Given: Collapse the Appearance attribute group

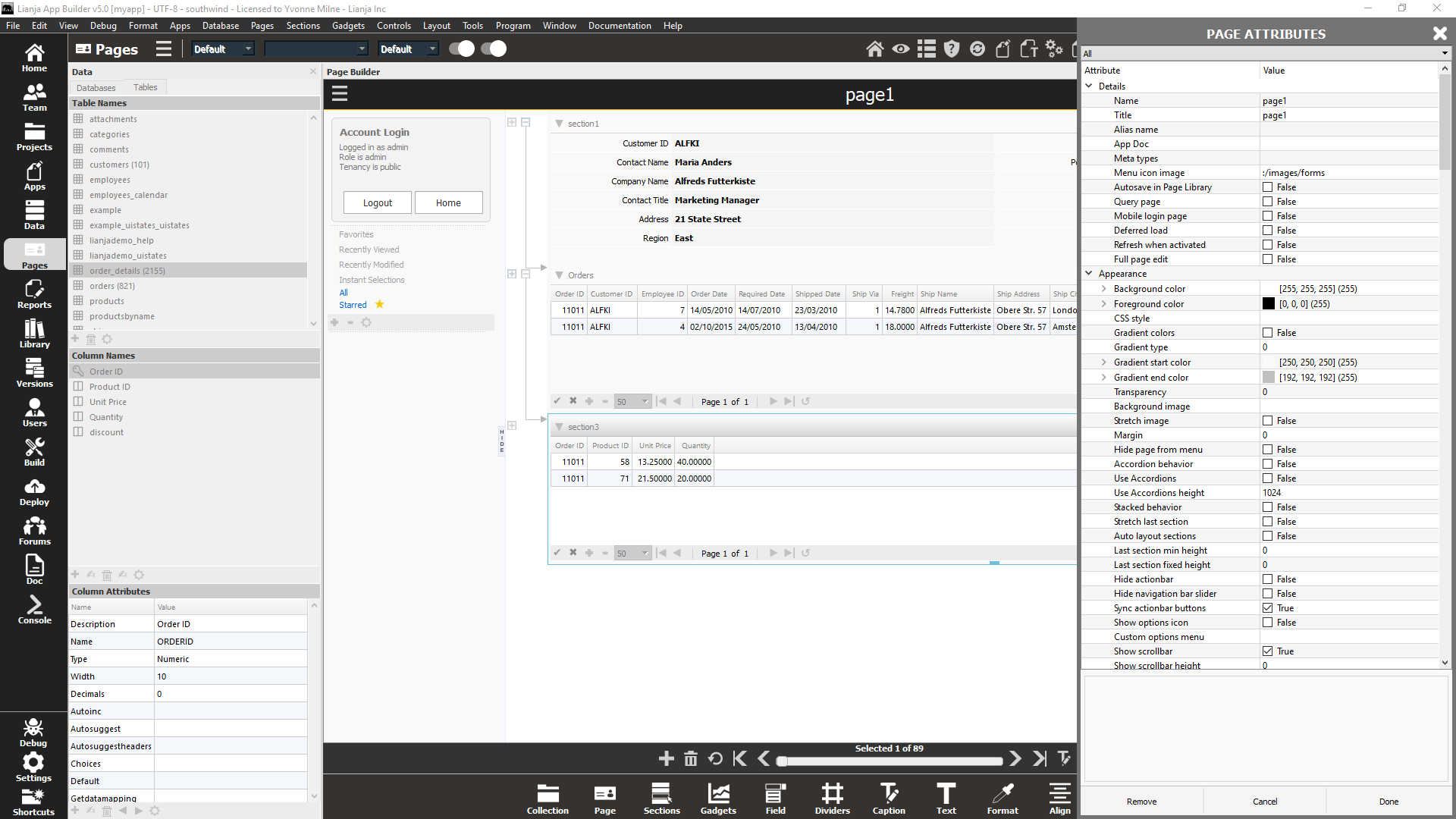Looking at the screenshot, I should pos(1089,274).
